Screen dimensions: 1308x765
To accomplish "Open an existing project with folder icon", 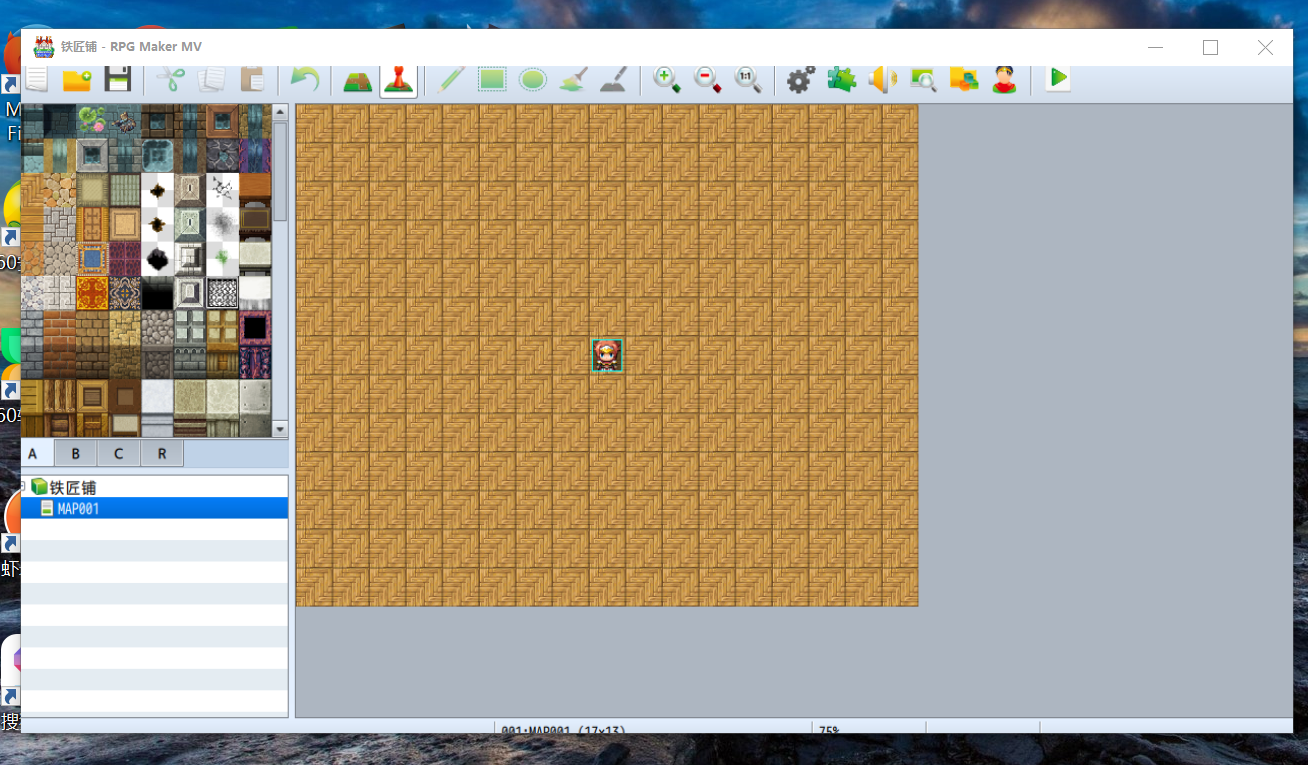I will tap(77, 79).
